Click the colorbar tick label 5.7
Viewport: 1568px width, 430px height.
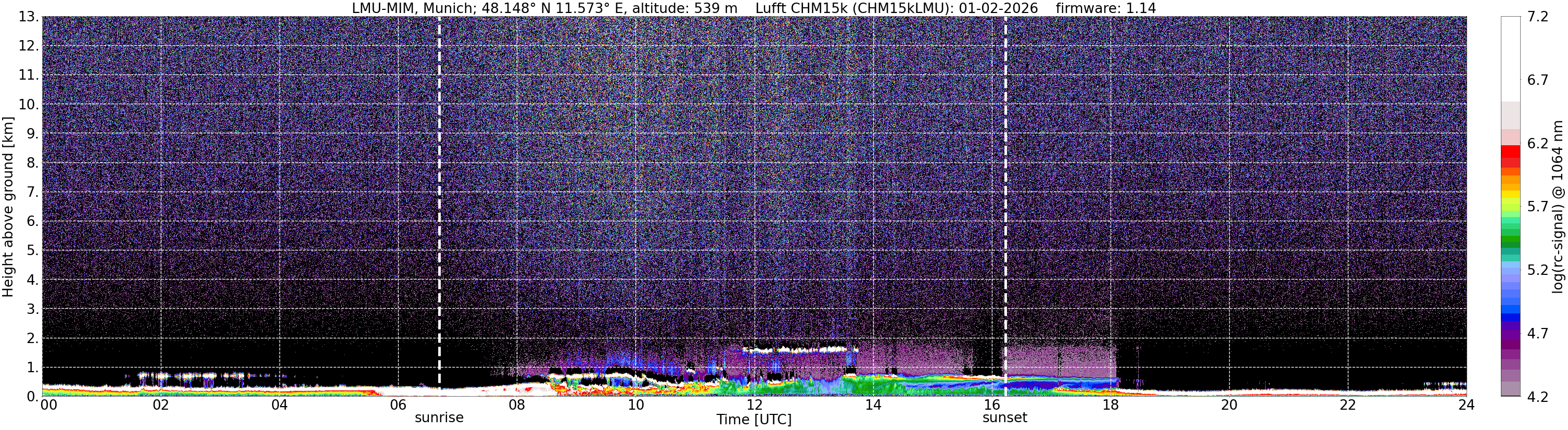pyautogui.click(x=1538, y=207)
